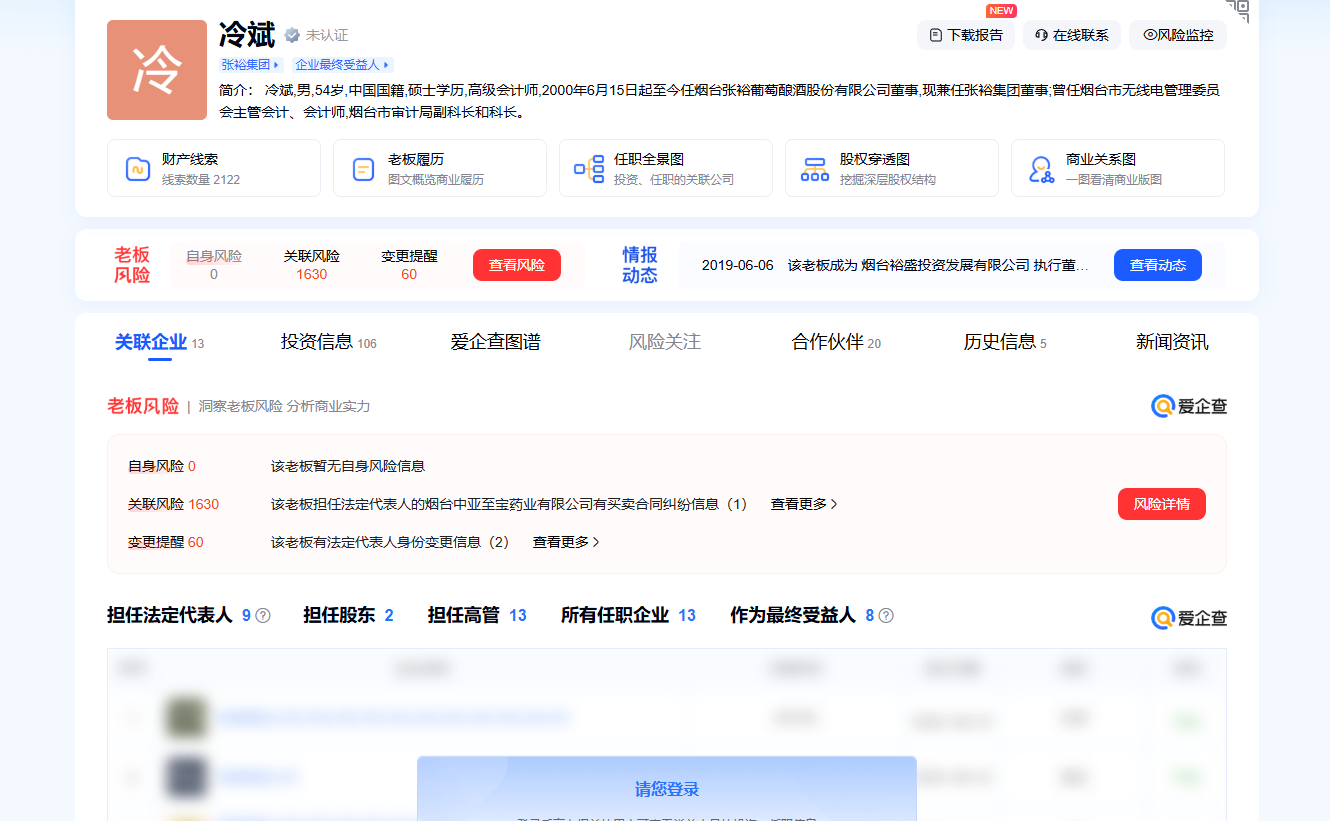The height and width of the screenshot is (821, 1330).
Task: Open the 企业最终受益人 tag
Action: pos(342,64)
